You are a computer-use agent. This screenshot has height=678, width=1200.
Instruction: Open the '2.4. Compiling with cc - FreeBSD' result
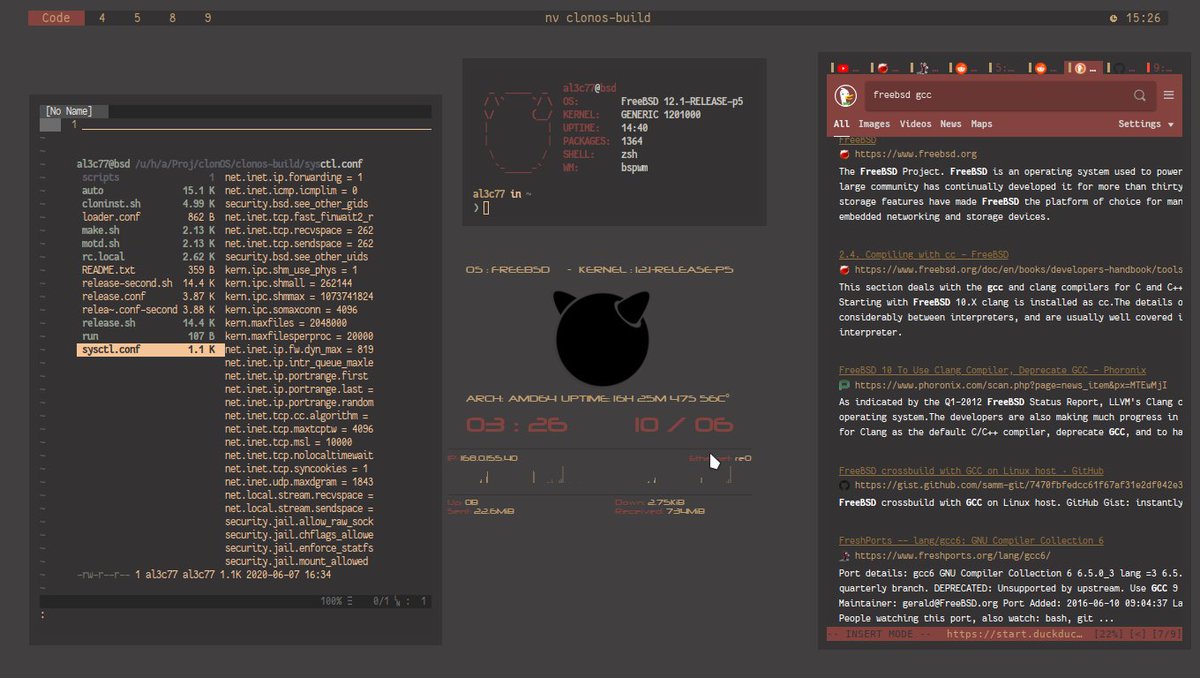click(924, 255)
